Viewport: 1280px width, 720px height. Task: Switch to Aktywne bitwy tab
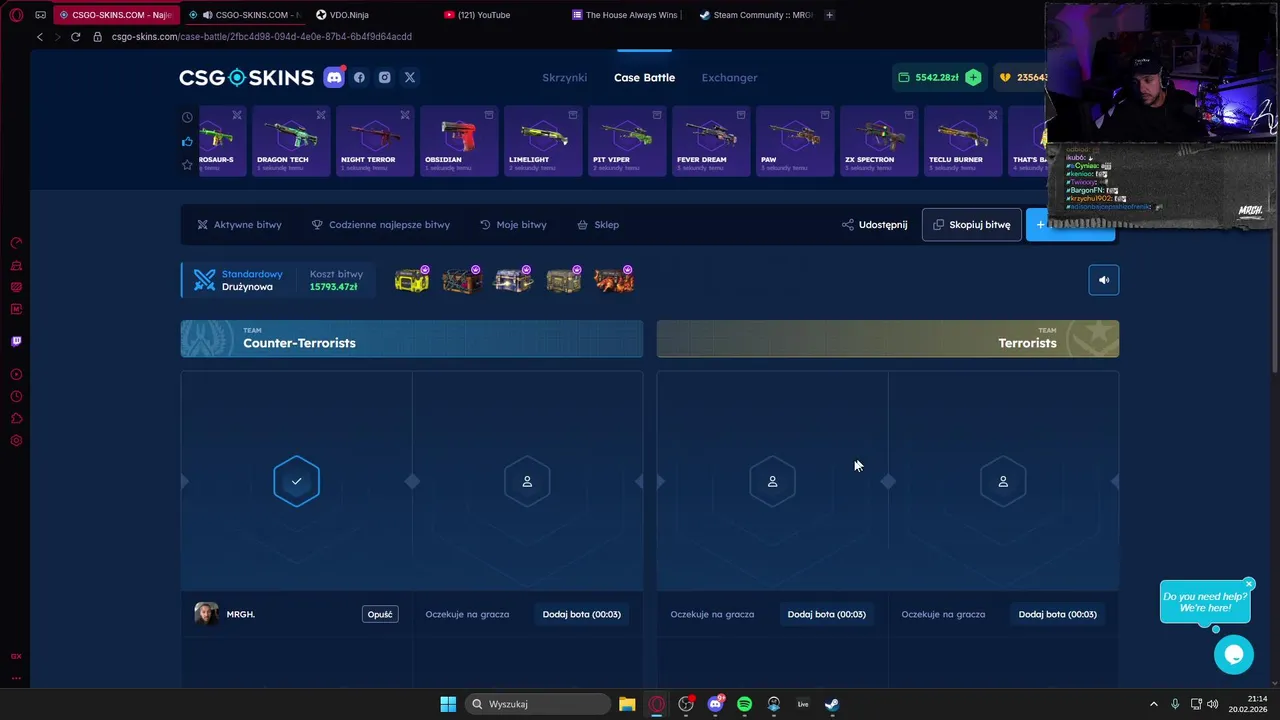pos(239,225)
